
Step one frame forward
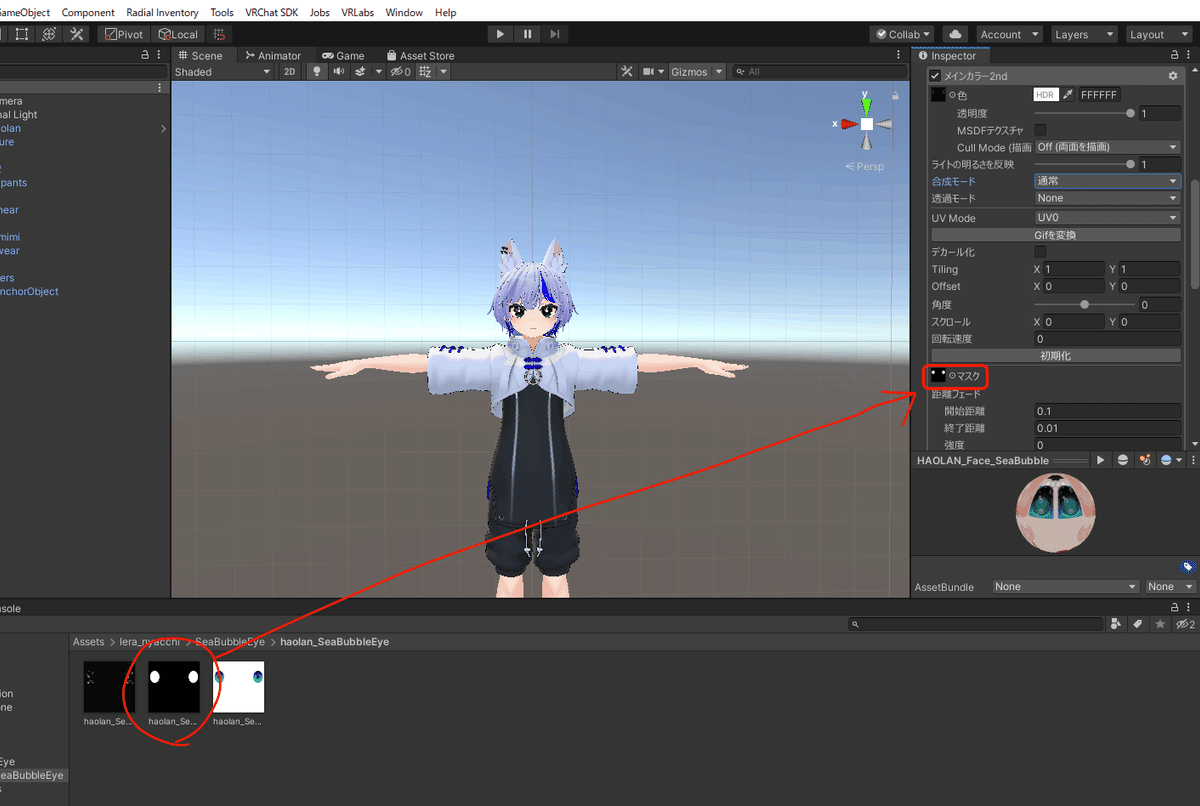(555, 34)
